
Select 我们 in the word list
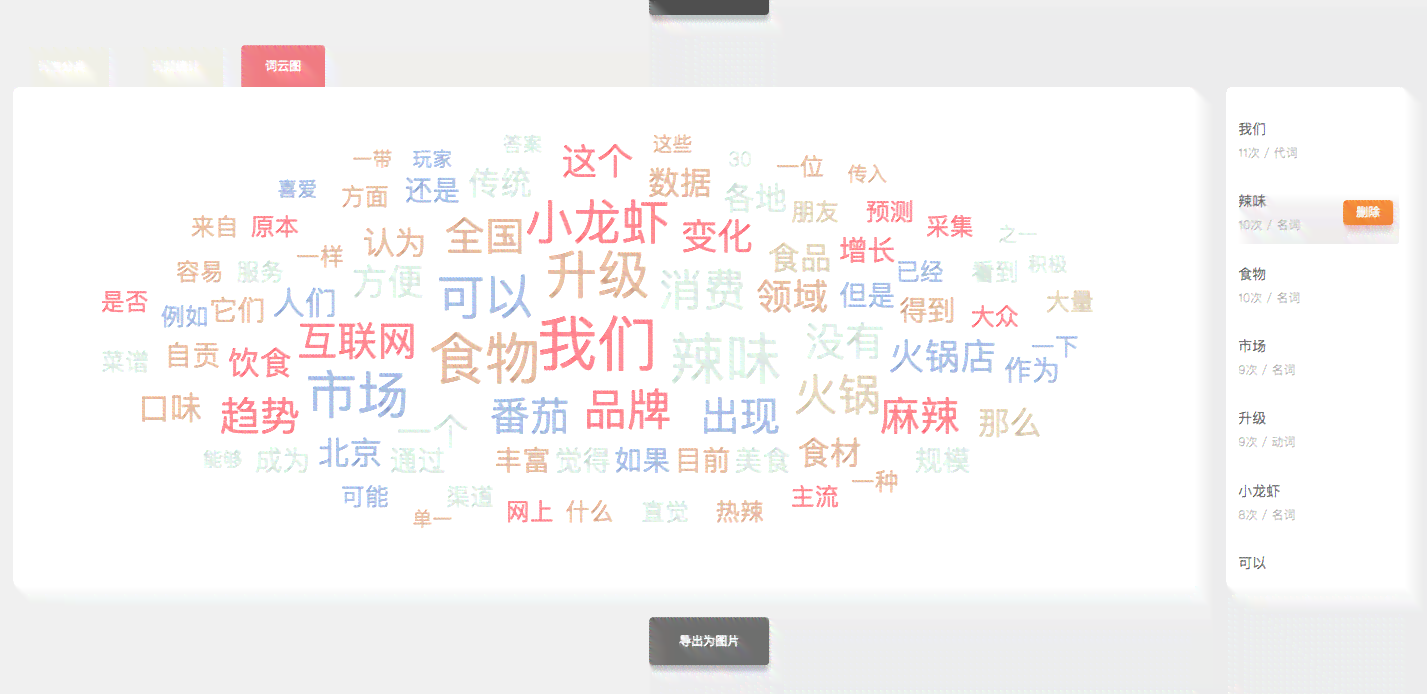[1252, 129]
